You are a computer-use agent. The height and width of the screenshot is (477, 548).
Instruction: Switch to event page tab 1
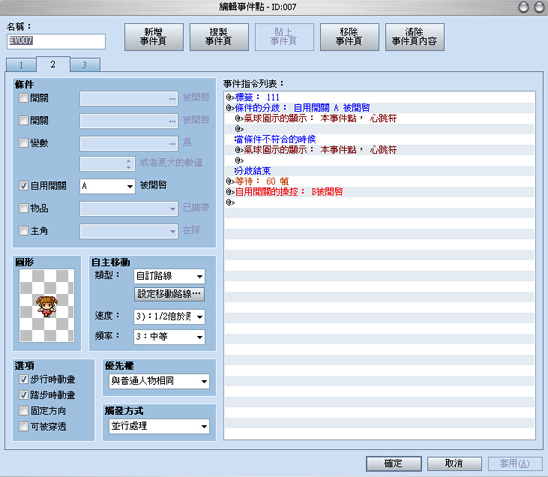click(x=21, y=65)
